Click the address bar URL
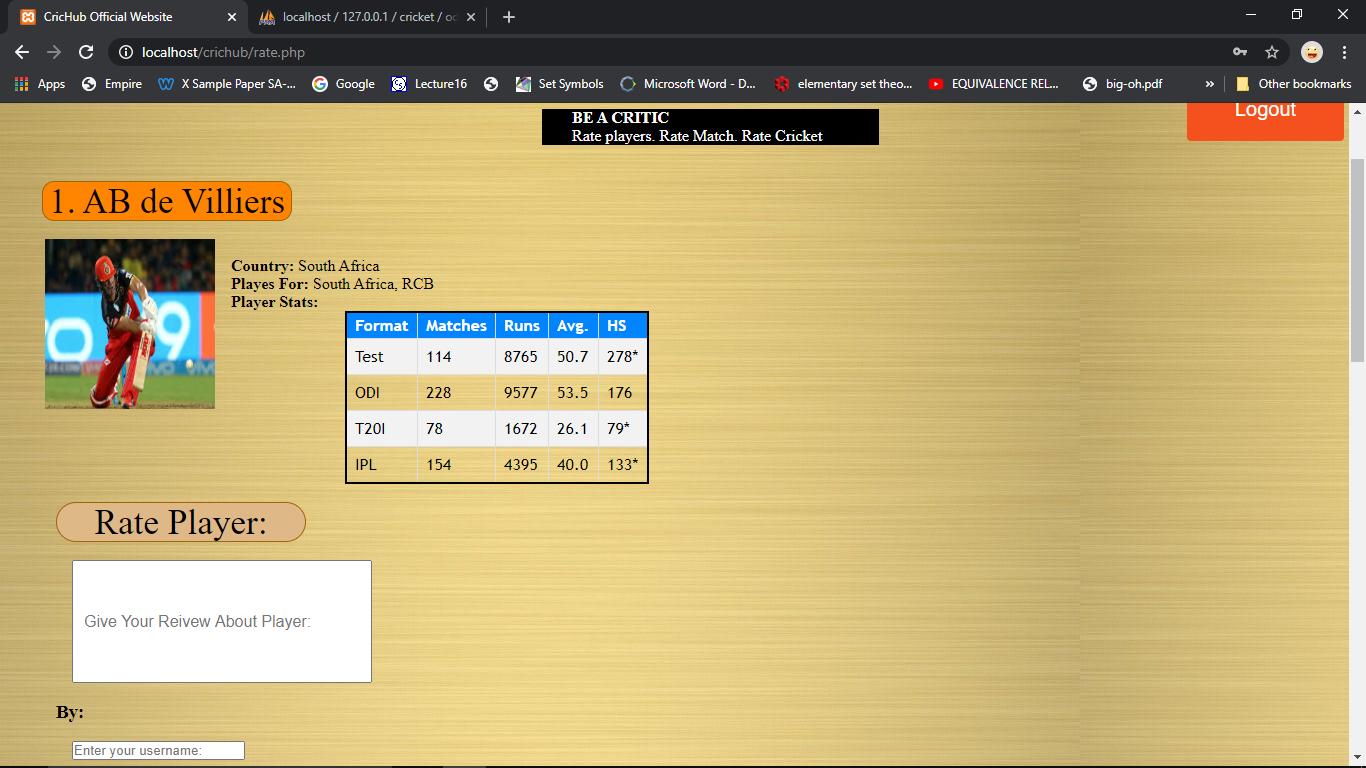The height and width of the screenshot is (768, 1366). pyautogui.click(x=223, y=52)
